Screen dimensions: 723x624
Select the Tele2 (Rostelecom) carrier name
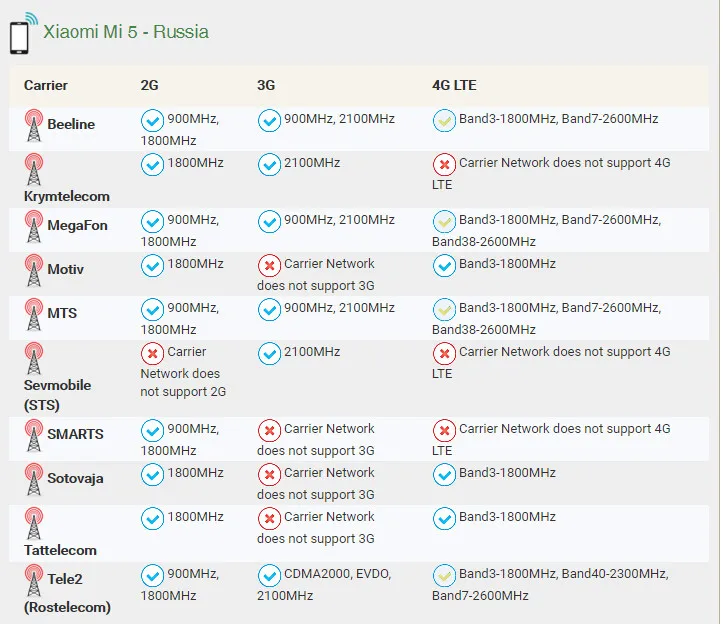point(67,593)
